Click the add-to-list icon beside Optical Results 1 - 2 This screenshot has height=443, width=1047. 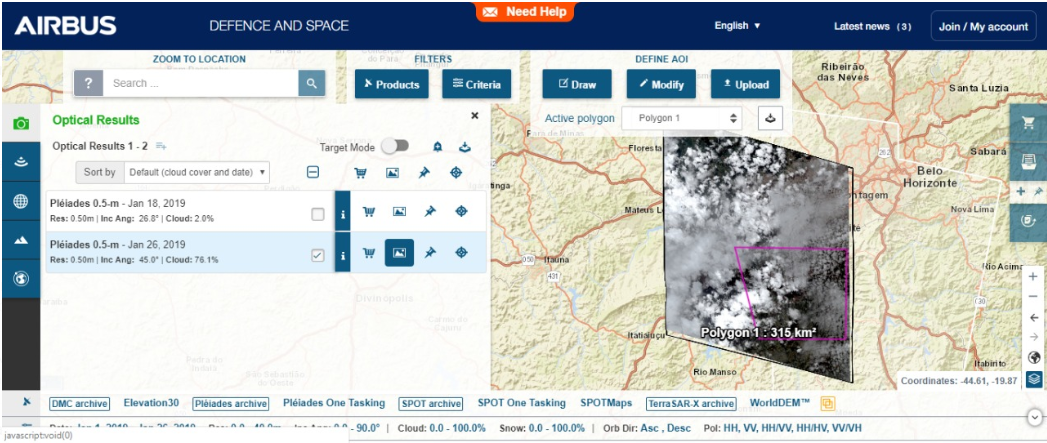[x=161, y=146]
